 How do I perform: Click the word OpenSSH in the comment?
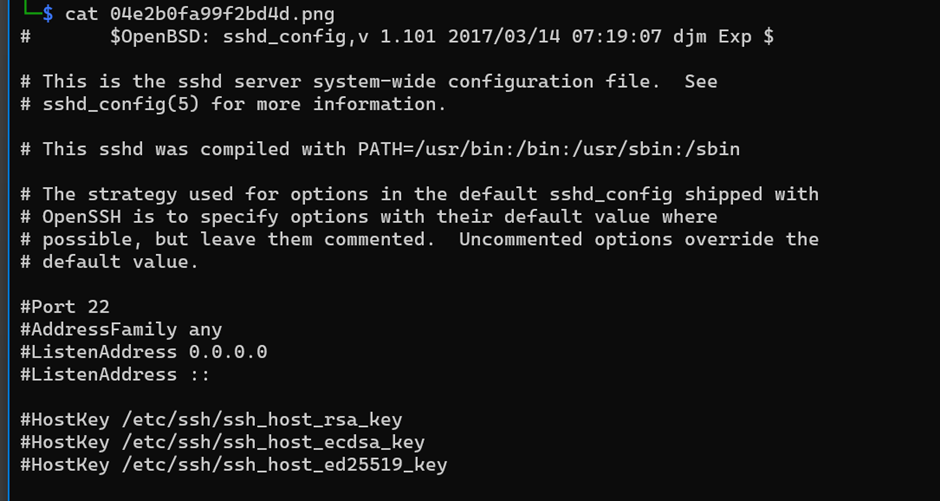pyautogui.click(x=82, y=217)
